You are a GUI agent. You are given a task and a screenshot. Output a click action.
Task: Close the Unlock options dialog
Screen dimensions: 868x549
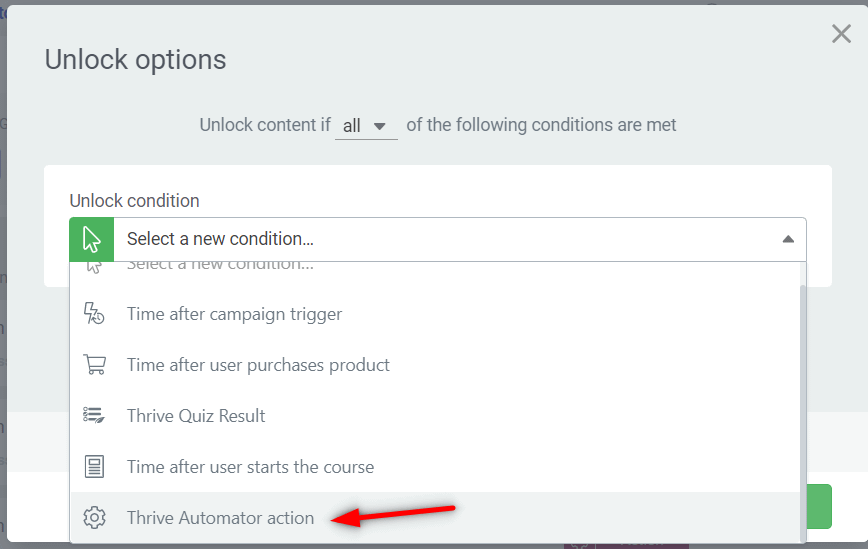841,34
